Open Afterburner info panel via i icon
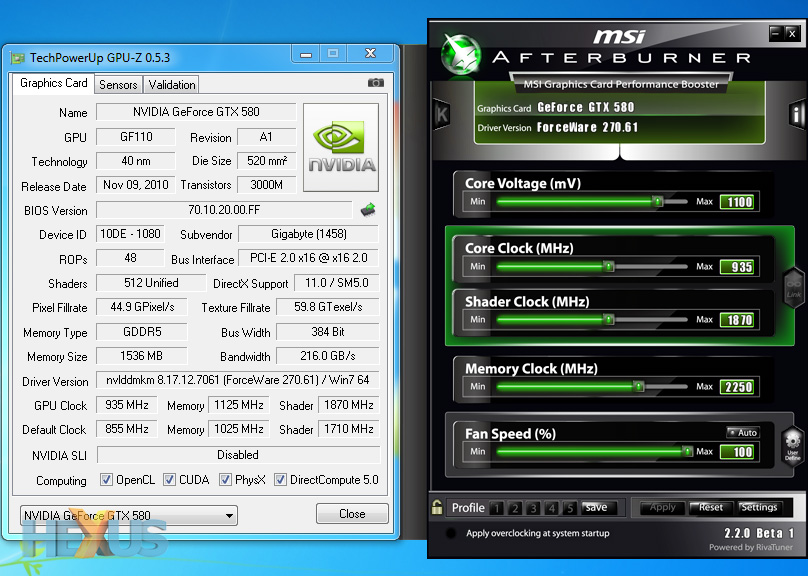 pos(797,114)
